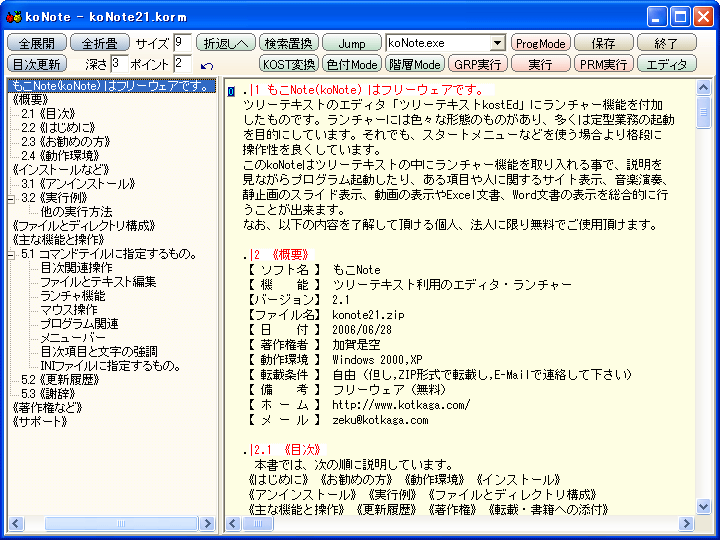720x540 pixels.
Task: Select tree item マウス操作
Action: click(x=69, y=309)
